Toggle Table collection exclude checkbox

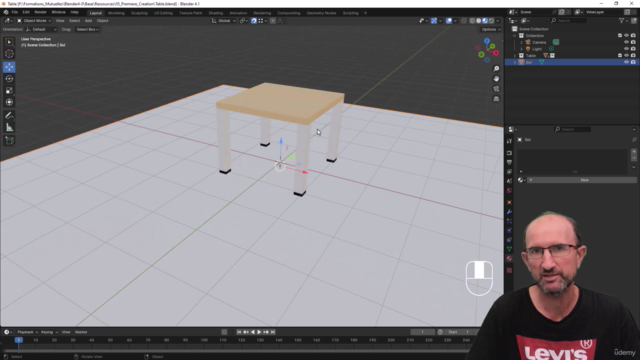tap(620, 56)
